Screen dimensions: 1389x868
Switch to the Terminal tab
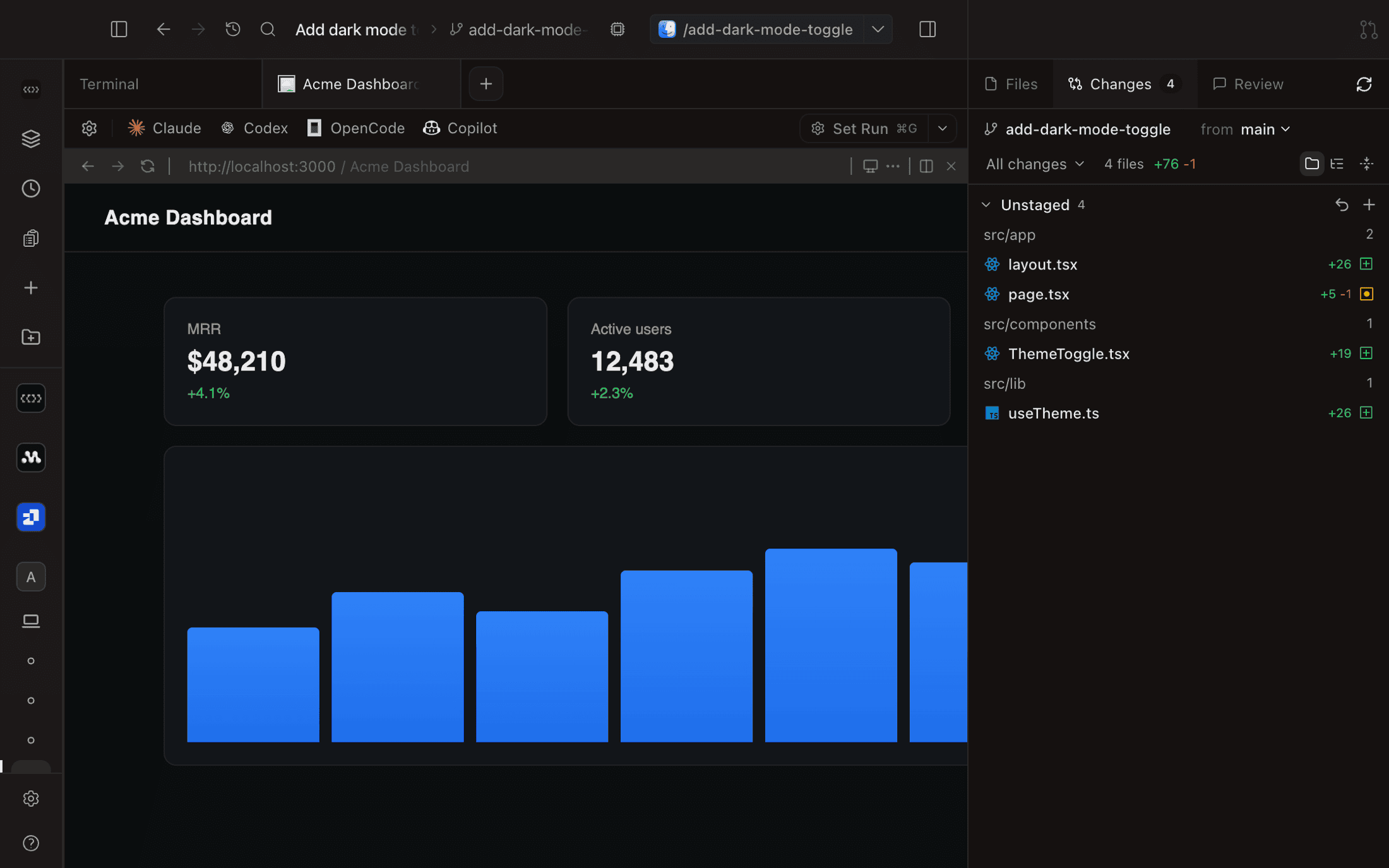[x=163, y=84]
